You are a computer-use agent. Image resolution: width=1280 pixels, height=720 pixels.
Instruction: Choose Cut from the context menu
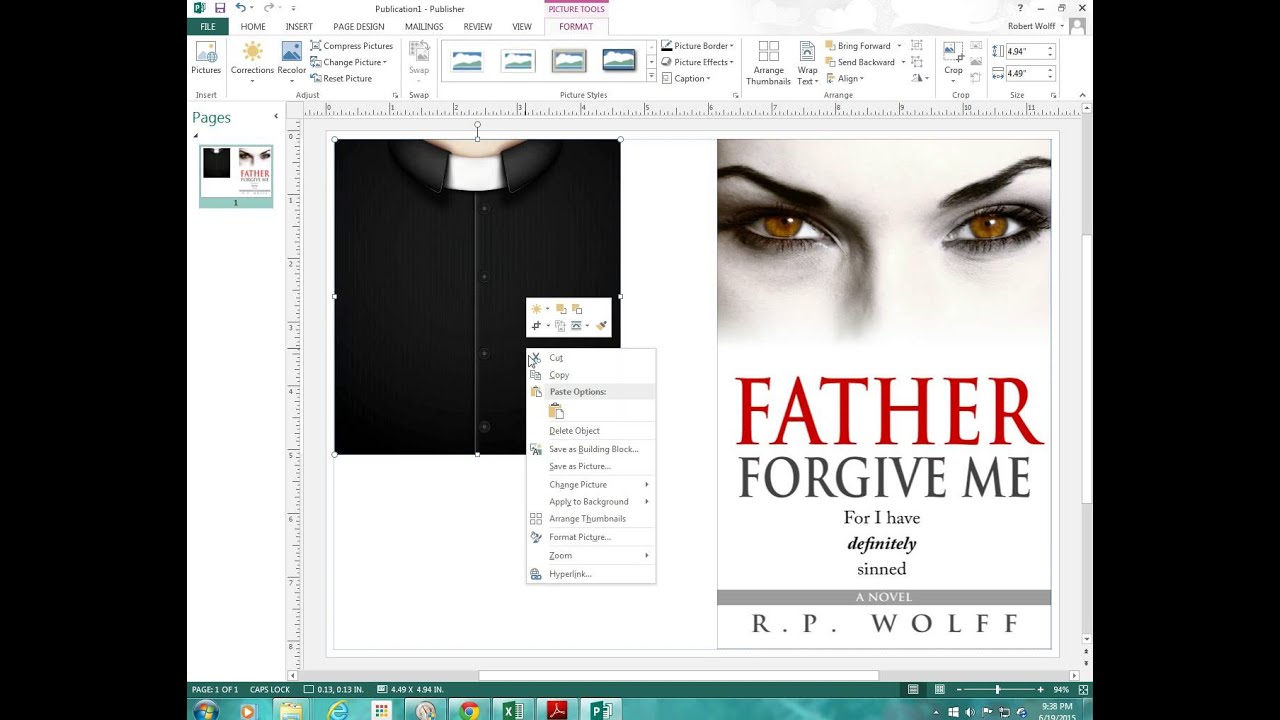[591, 357]
